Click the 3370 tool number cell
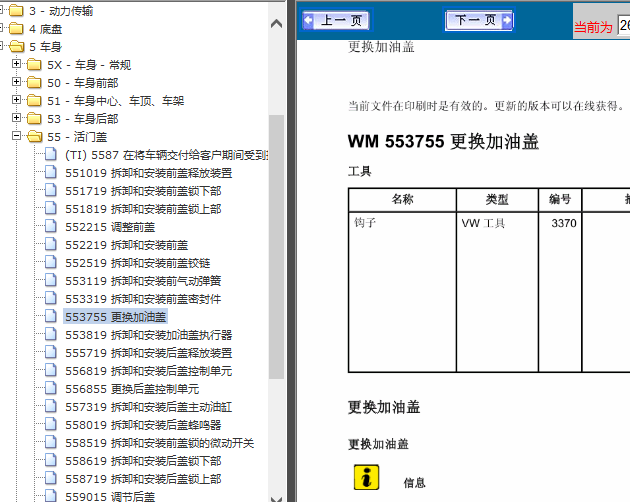Viewport: 630px width, 502px height. [560, 292]
